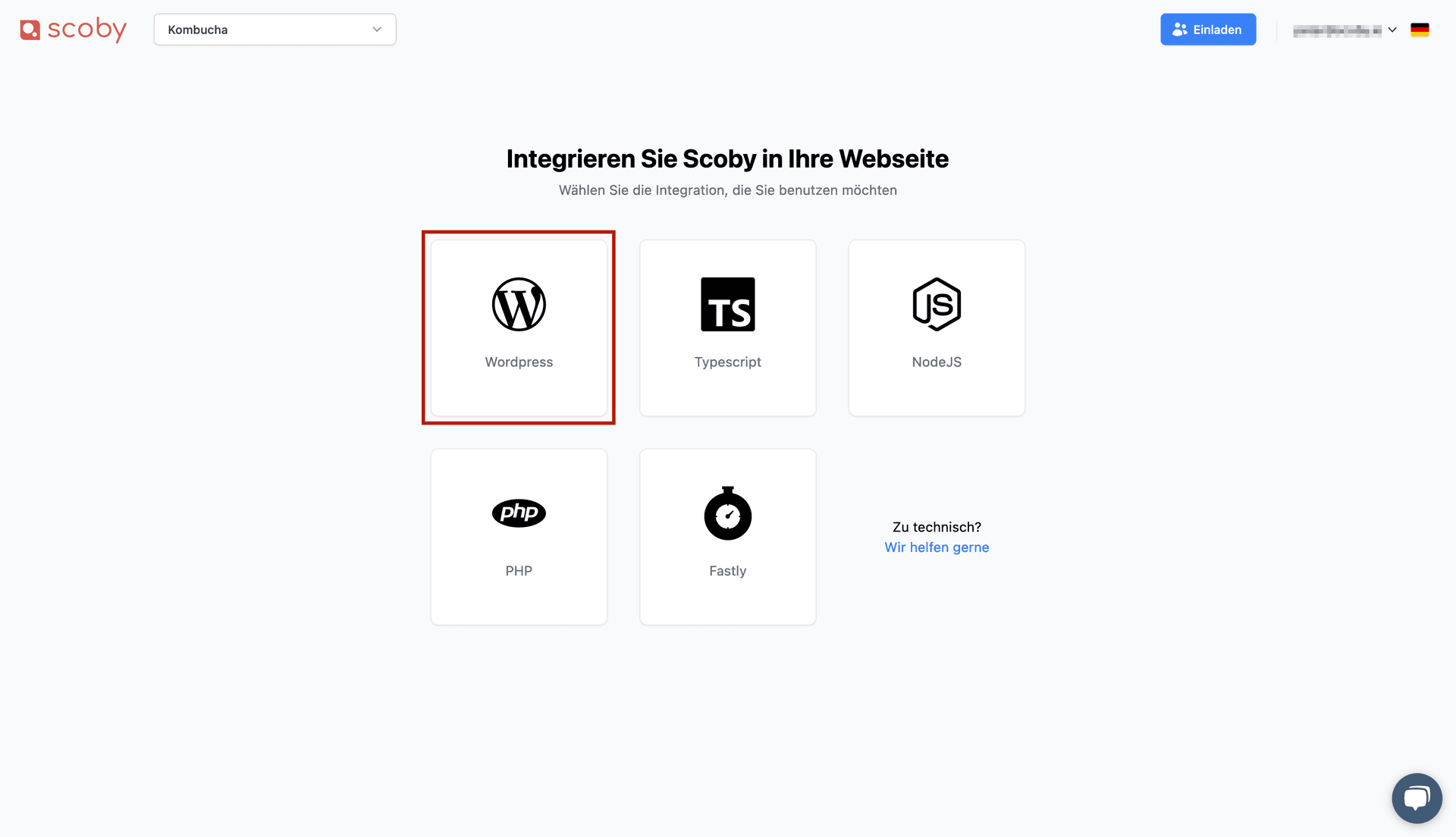Select the Typescript integration
The width and height of the screenshot is (1456, 837).
coord(727,328)
